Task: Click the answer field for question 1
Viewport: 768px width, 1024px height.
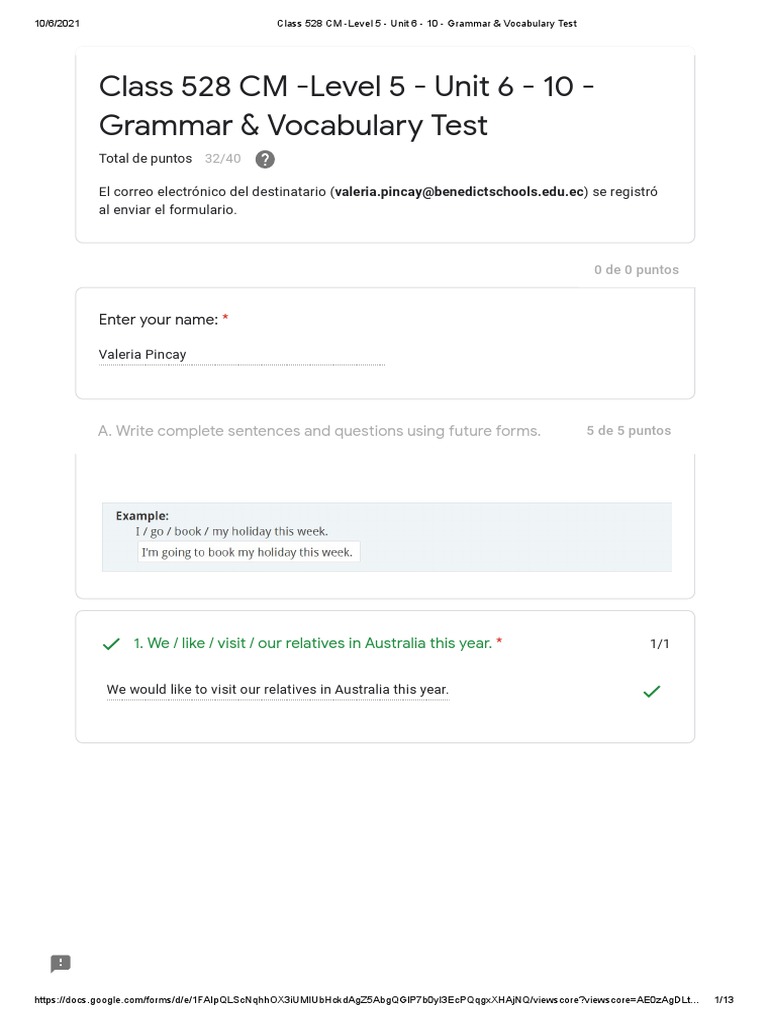Action: (x=278, y=690)
